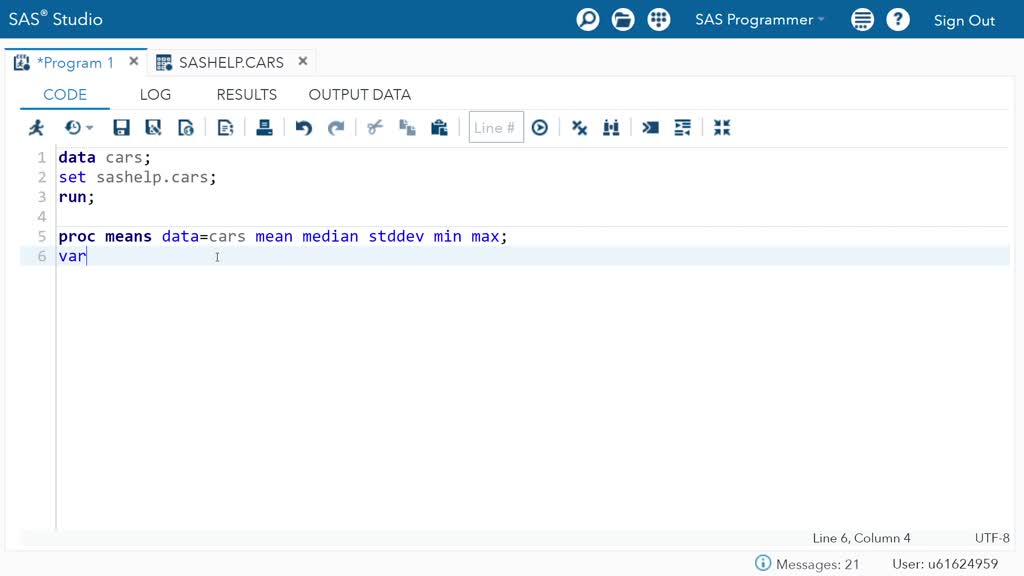Format the code with indent icon
Image resolution: width=1024 pixels, height=576 pixels.
(683, 128)
